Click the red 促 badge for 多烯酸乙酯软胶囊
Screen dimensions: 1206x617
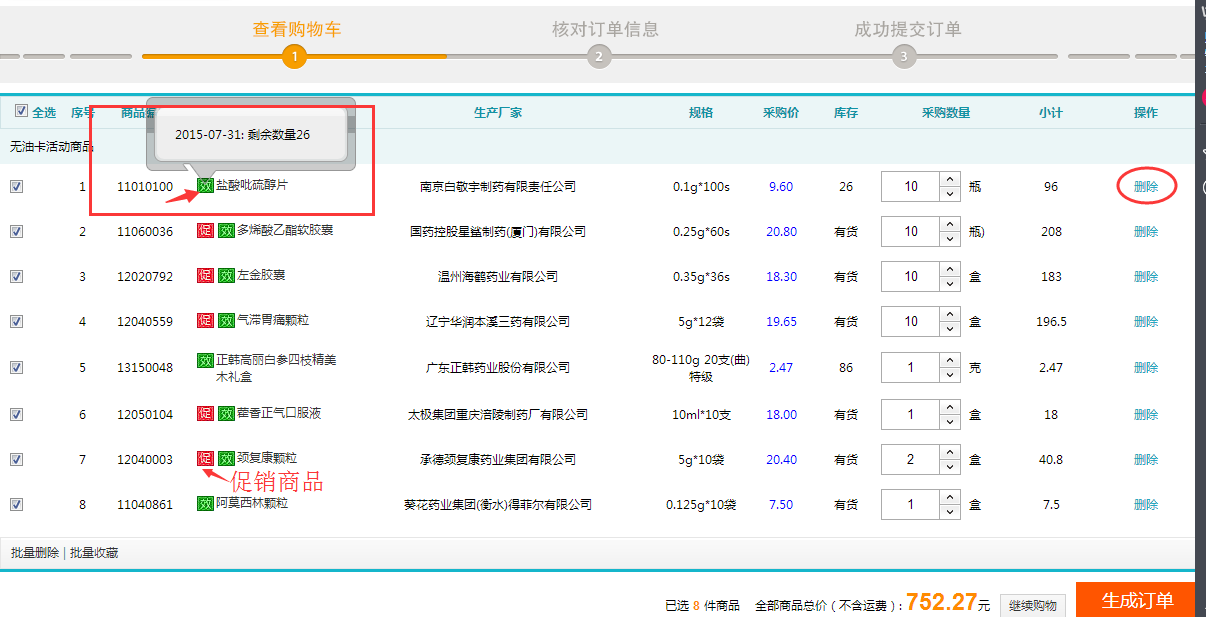pos(205,231)
